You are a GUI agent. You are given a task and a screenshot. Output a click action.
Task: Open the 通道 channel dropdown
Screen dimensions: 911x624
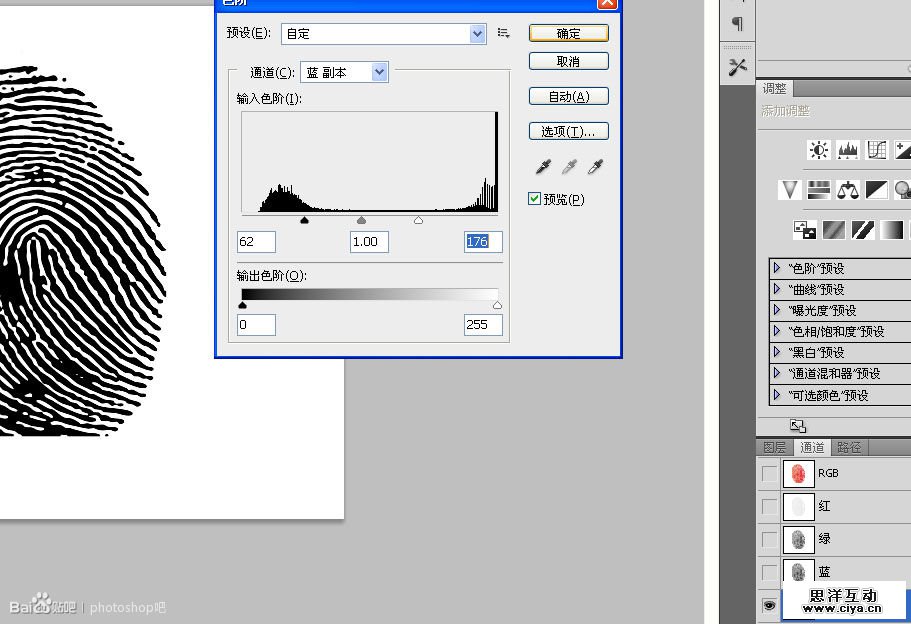(344, 72)
